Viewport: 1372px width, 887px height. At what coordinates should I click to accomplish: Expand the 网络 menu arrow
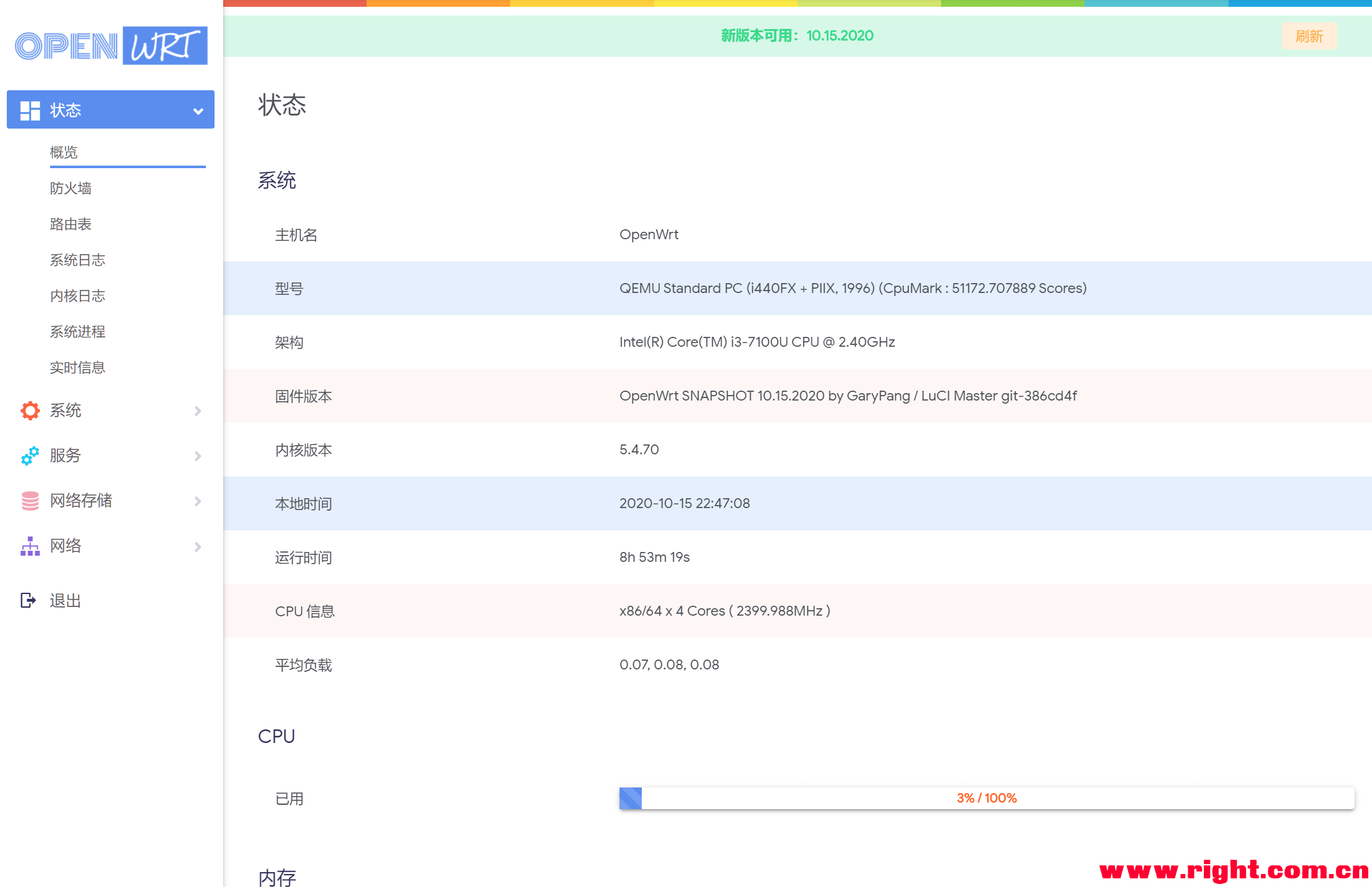[x=198, y=547]
